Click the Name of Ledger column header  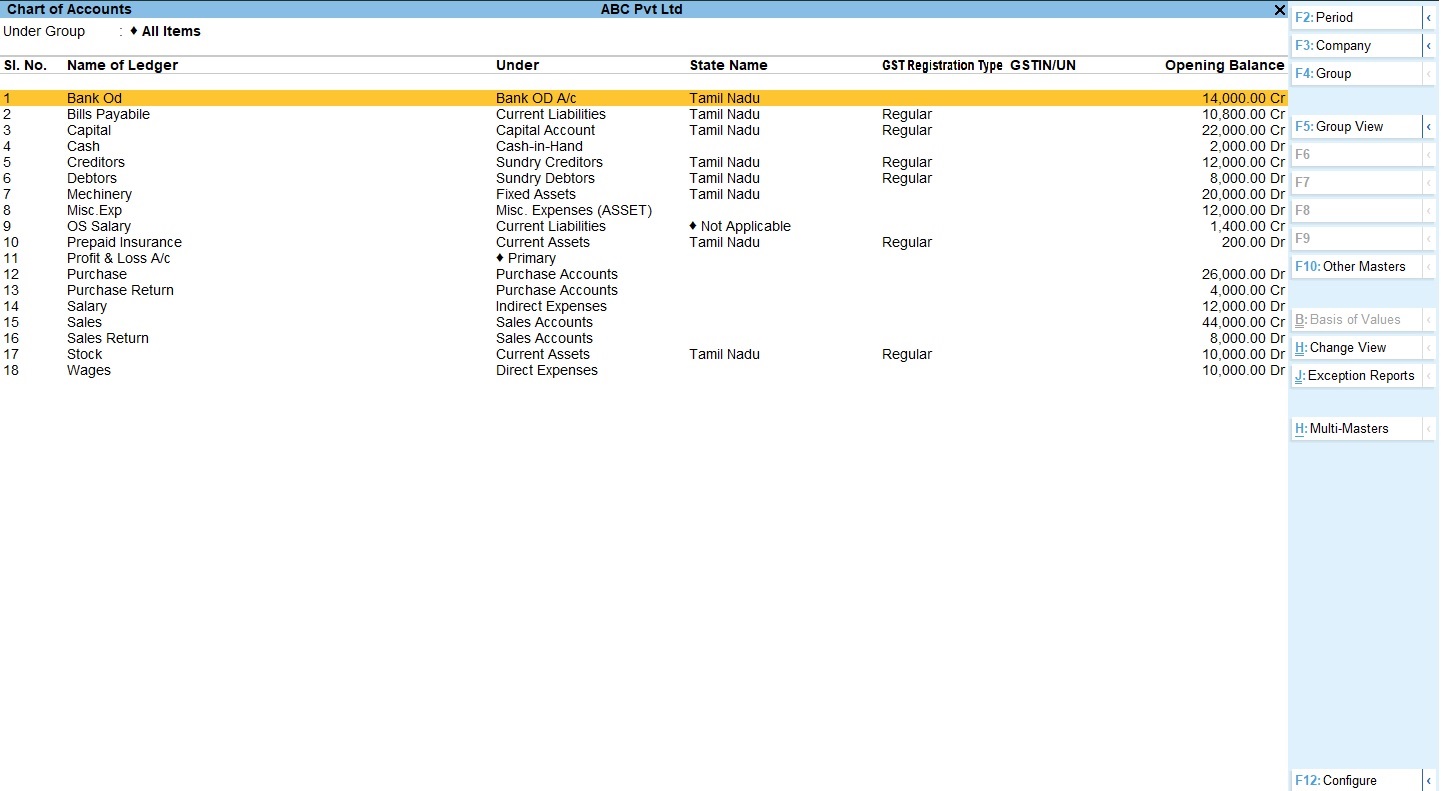point(122,65)
